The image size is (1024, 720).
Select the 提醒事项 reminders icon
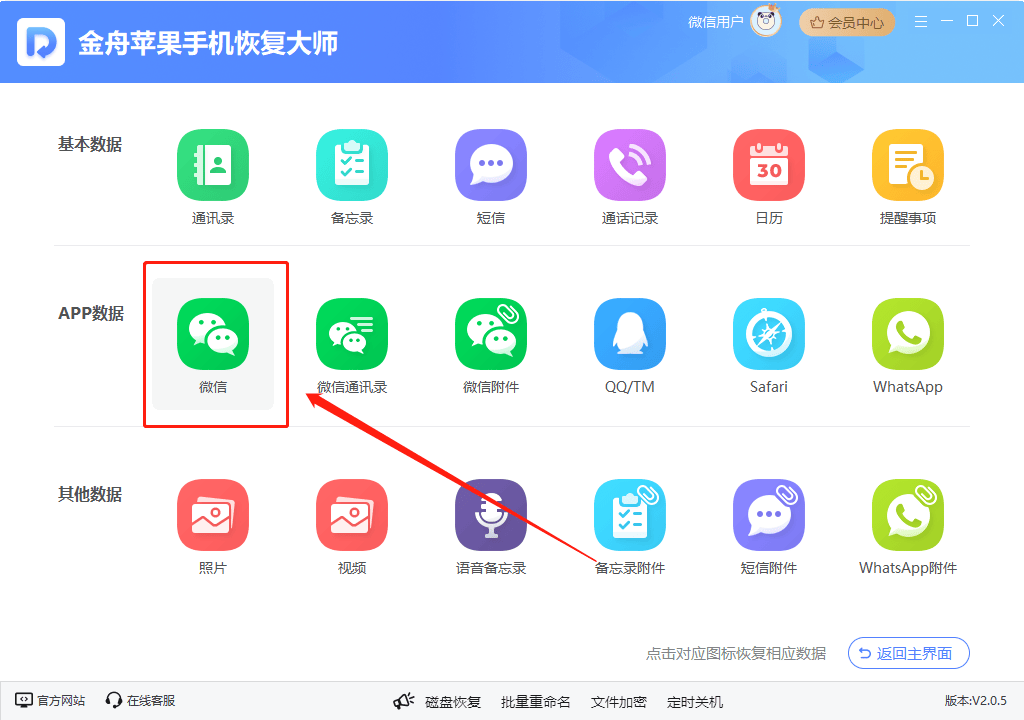pyautogui.click(x=908, y=164)
